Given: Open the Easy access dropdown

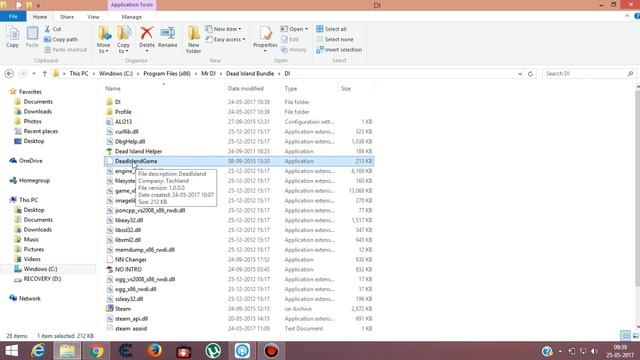Looking at the screenshot, I should click(226, 40).
